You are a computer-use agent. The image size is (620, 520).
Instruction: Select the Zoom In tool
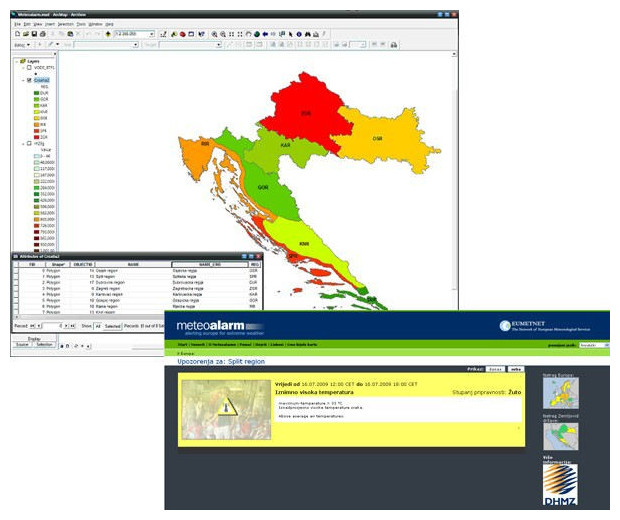click(214, 34)
